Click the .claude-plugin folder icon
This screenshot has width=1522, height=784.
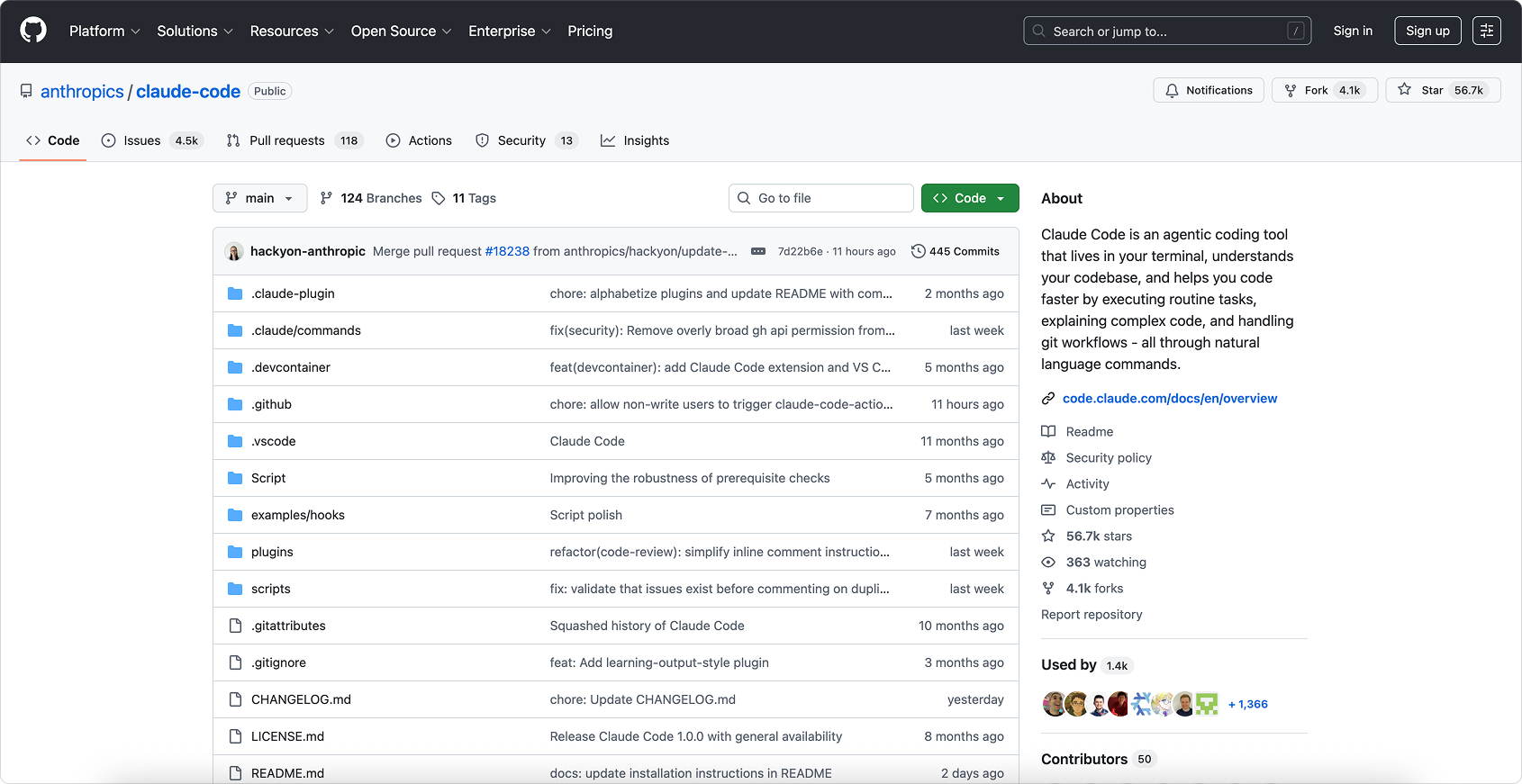coord(235,293)
